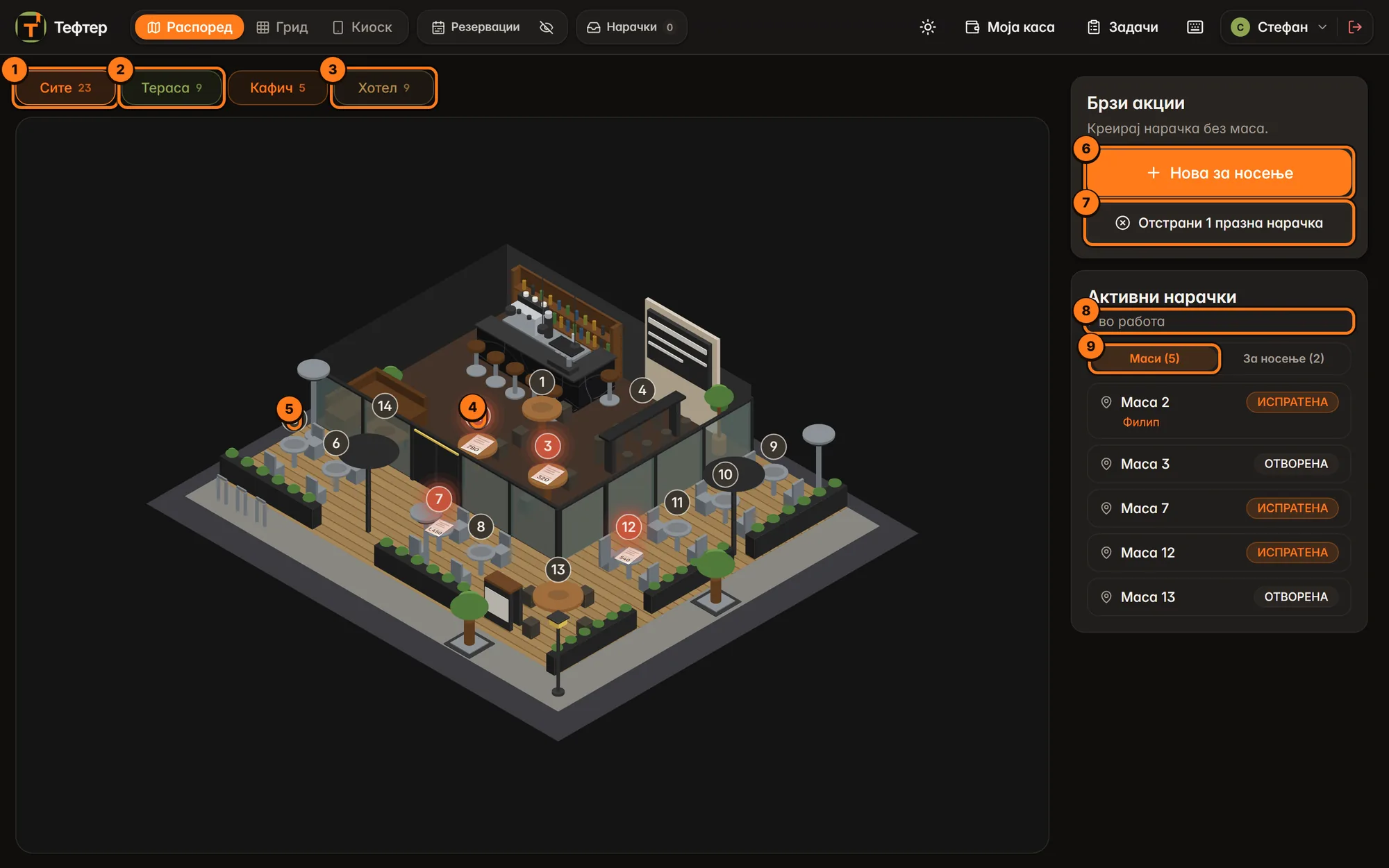Show the За носење (2) tab
This screenshot has width=1389, height=868.
pos(1283,358)
